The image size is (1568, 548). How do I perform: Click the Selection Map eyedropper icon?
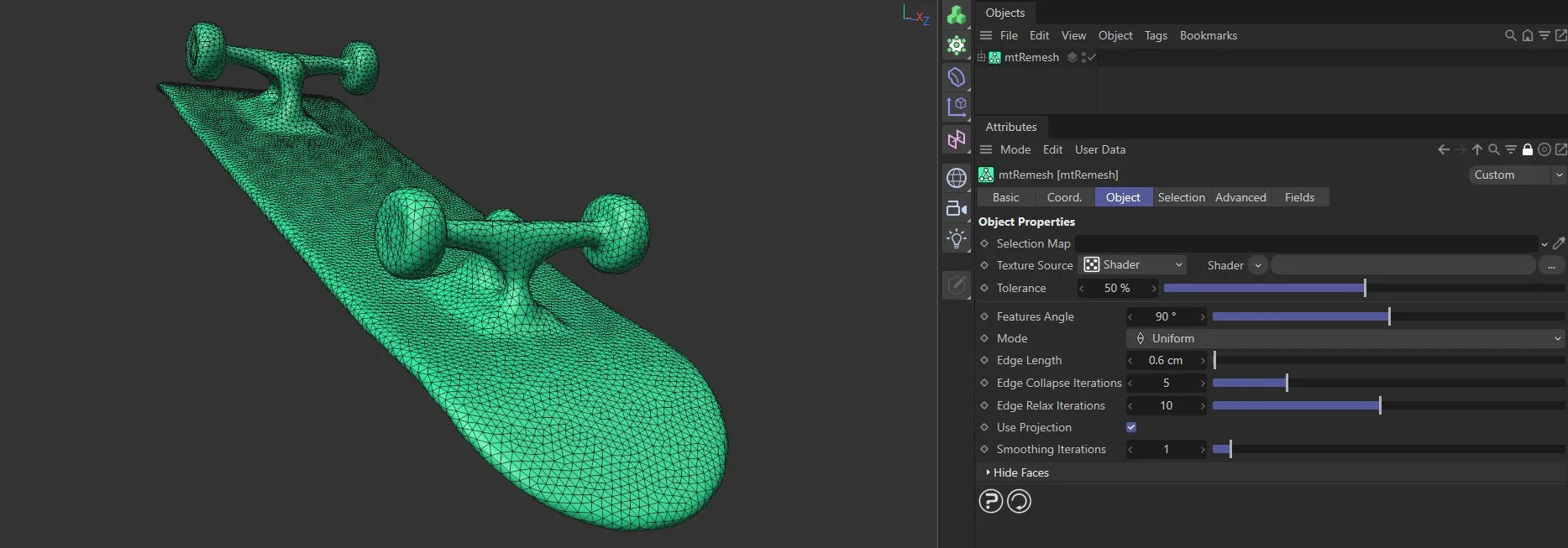pyautogui.click(x=1559, y=243)
